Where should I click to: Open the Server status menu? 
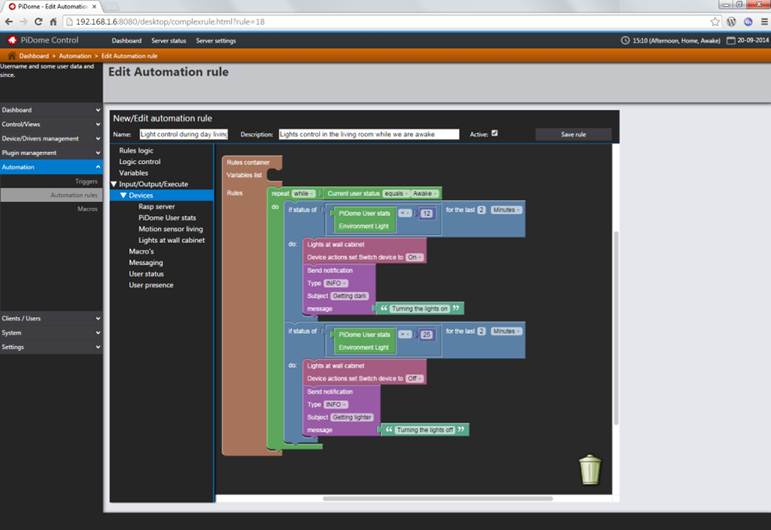[168, 41]
